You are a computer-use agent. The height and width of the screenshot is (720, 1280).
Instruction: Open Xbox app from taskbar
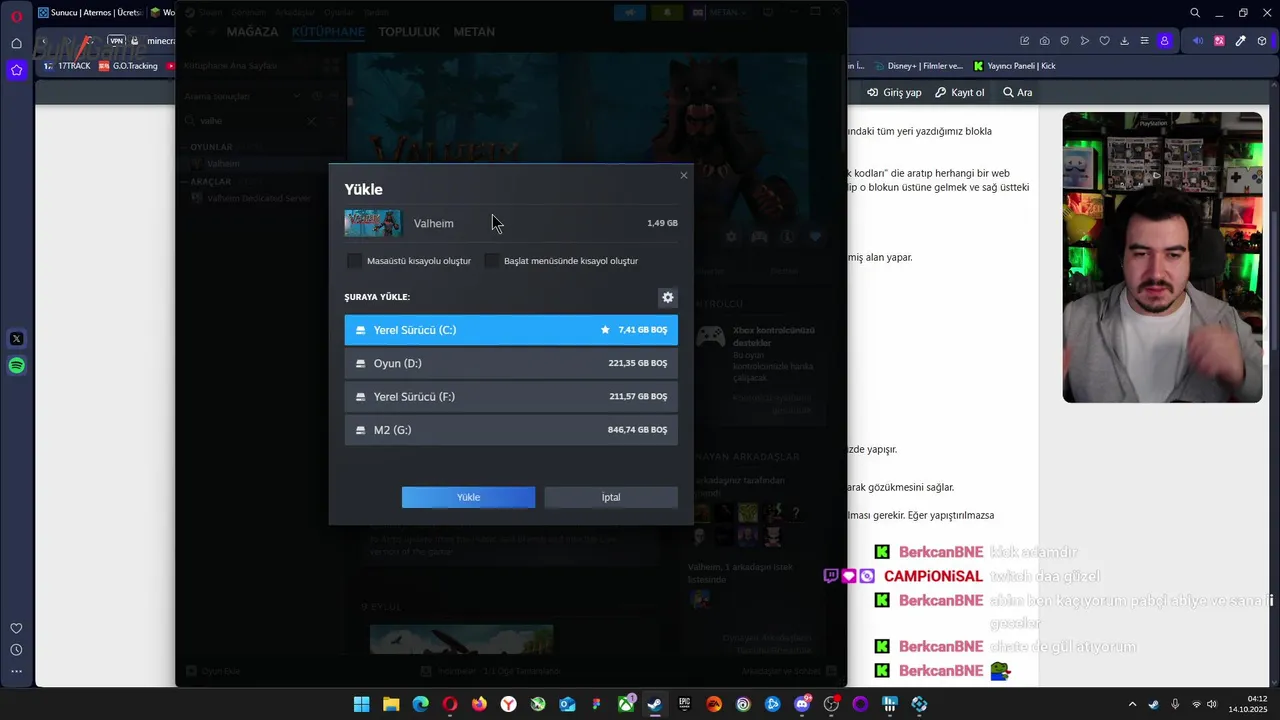click(x=626, y=704)
